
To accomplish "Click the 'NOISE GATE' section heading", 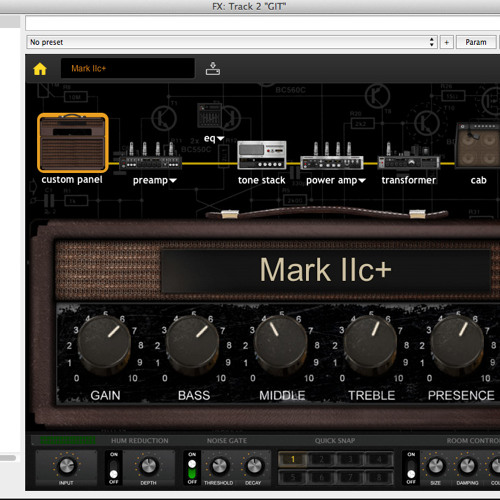I will click(227, 441).
